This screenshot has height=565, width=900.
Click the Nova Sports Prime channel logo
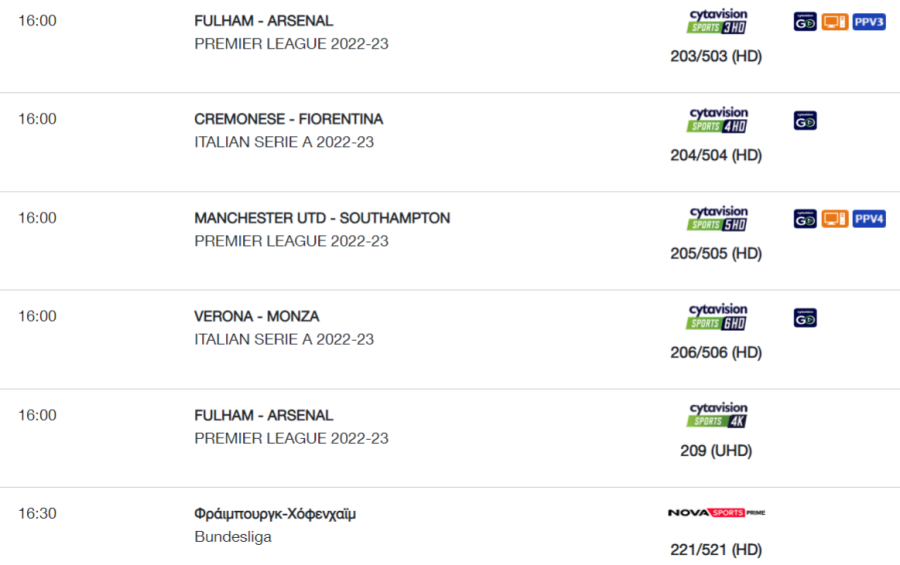click(x=716, y=513)
